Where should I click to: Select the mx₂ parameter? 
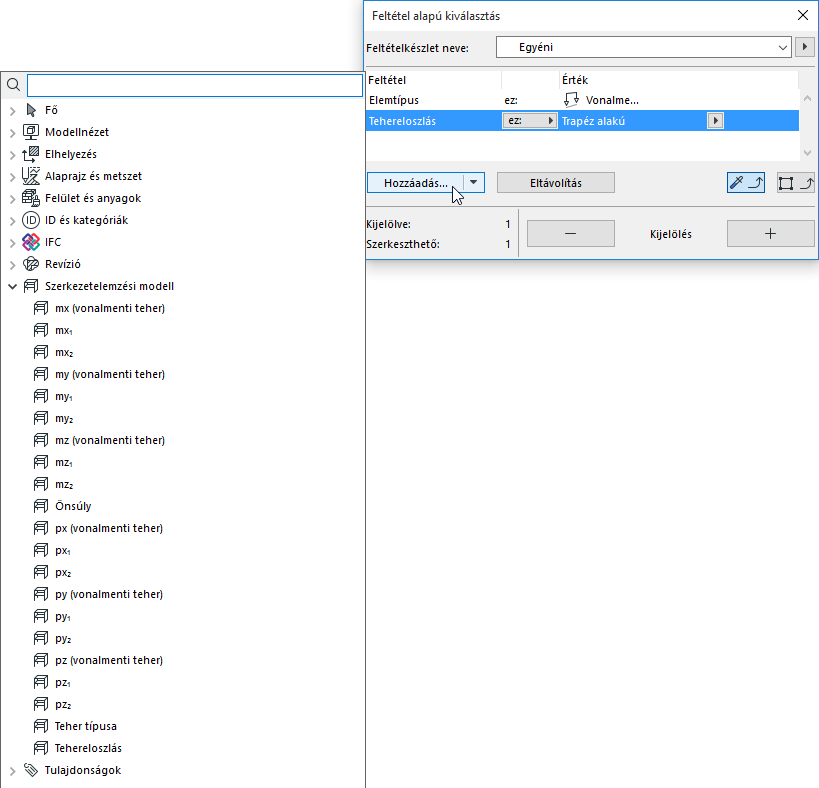click(64, 352)
